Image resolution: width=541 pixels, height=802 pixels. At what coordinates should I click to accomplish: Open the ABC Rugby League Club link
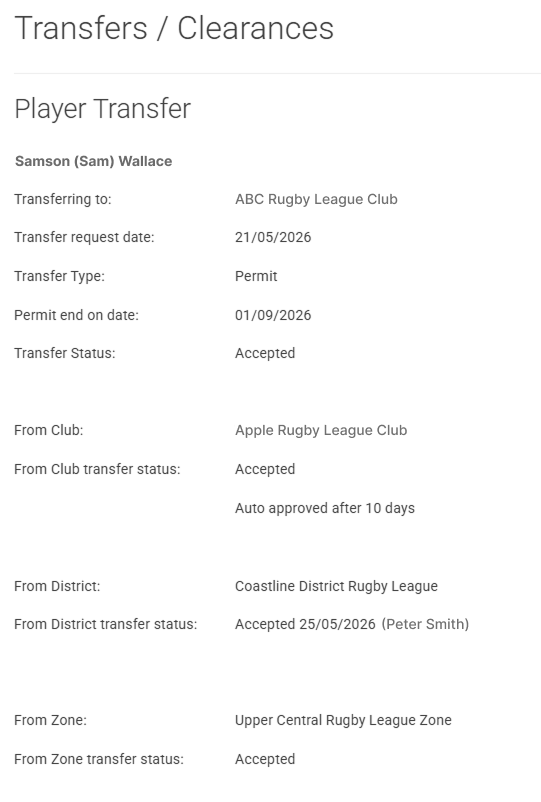click(316, 199)
